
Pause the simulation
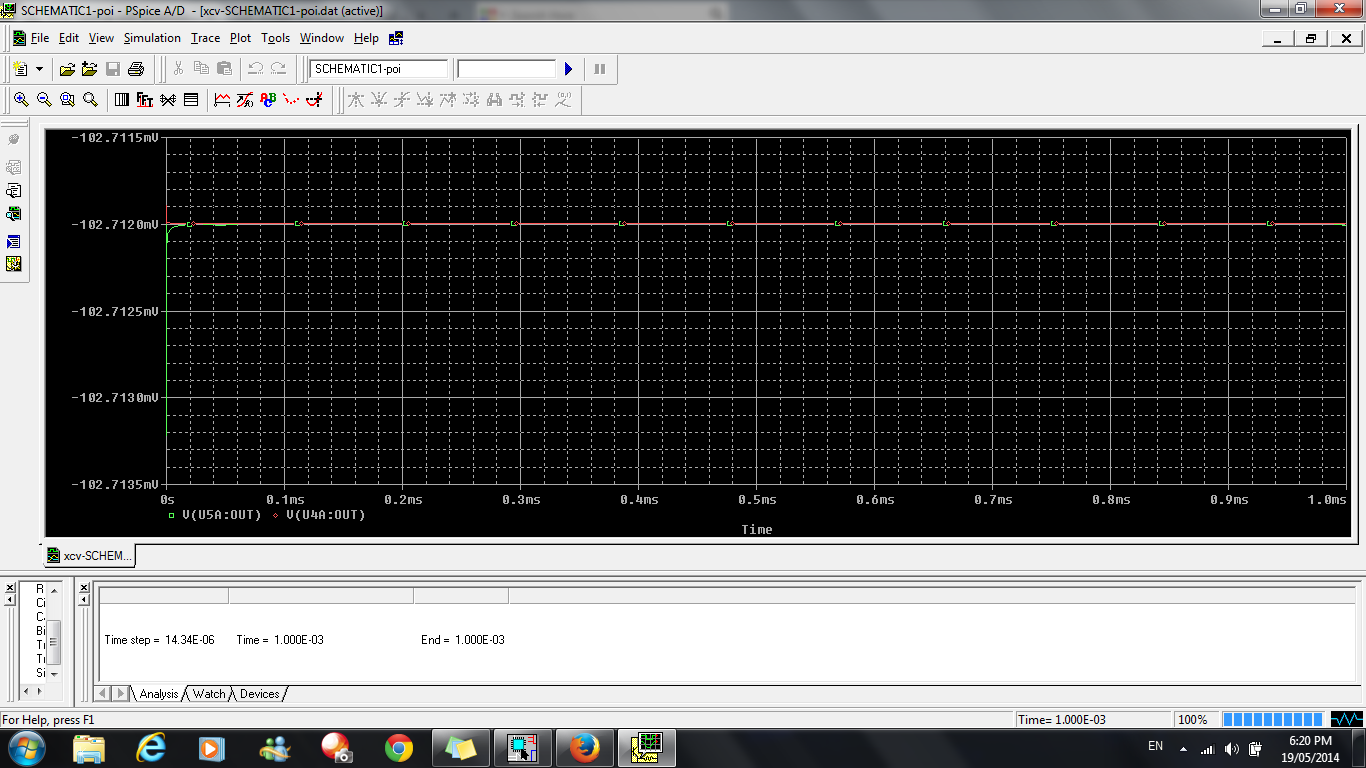[x=600, y=69]
